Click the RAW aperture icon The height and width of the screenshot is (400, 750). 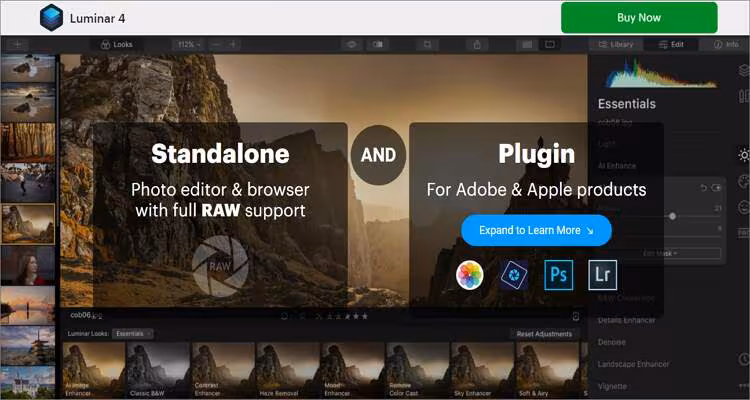point(220,266)
